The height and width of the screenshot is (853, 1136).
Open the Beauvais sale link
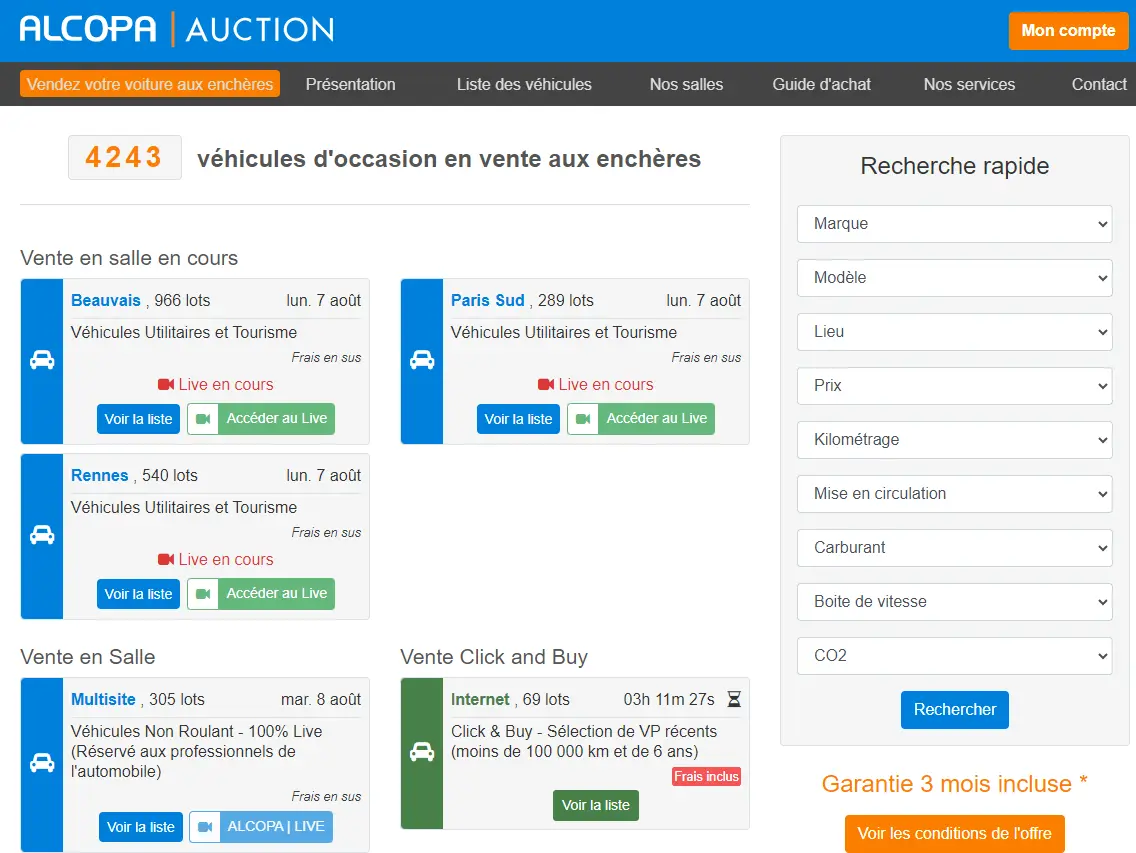[106, 301]
